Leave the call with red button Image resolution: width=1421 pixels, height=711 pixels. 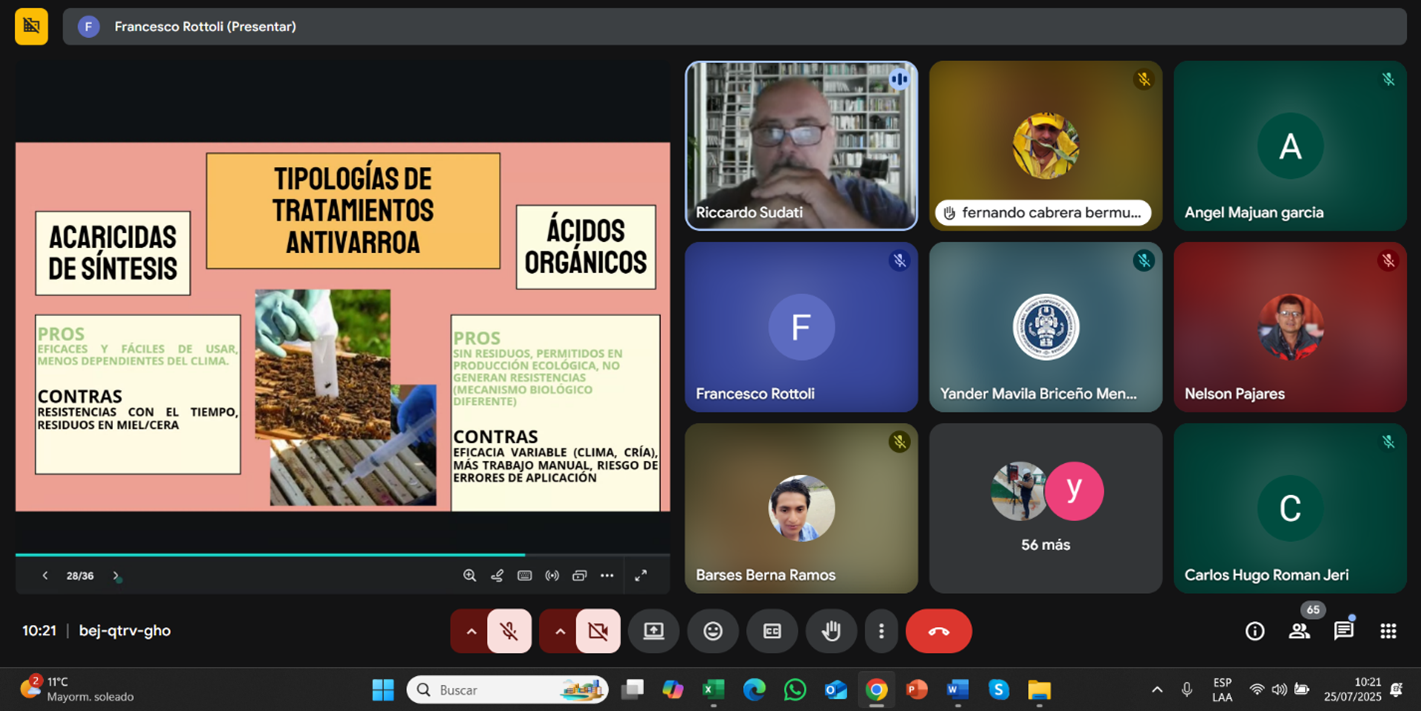tap(938, 631)
